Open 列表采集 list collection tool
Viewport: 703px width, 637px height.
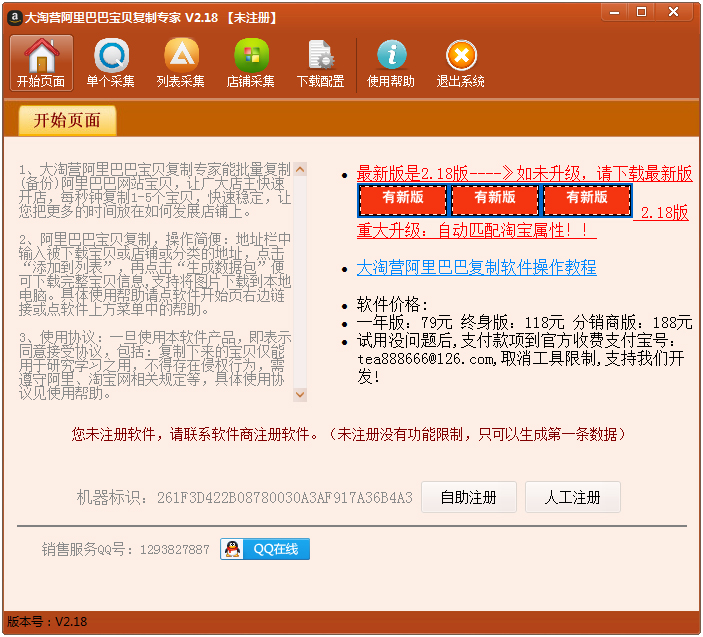[x=181, y=63]
